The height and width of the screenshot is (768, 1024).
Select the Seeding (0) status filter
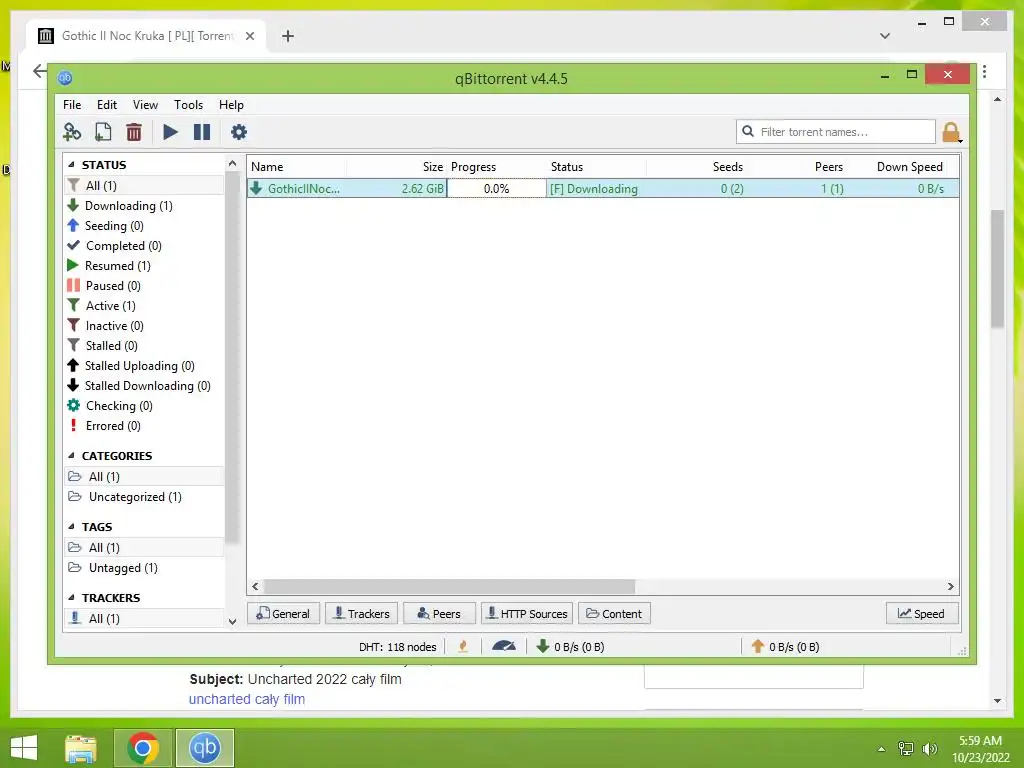pos(144,226)
